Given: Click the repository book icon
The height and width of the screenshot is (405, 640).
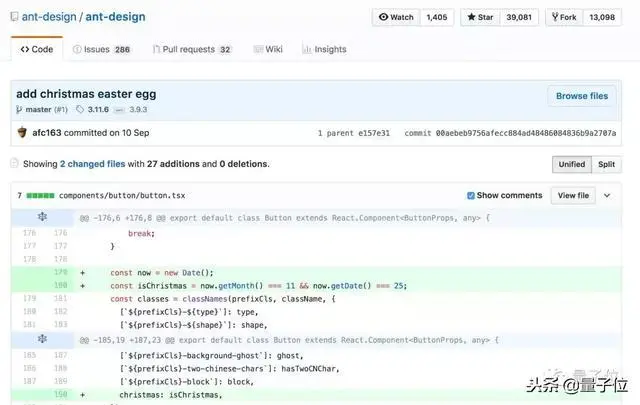Looking at the screenshot, I should pos(13,17).
